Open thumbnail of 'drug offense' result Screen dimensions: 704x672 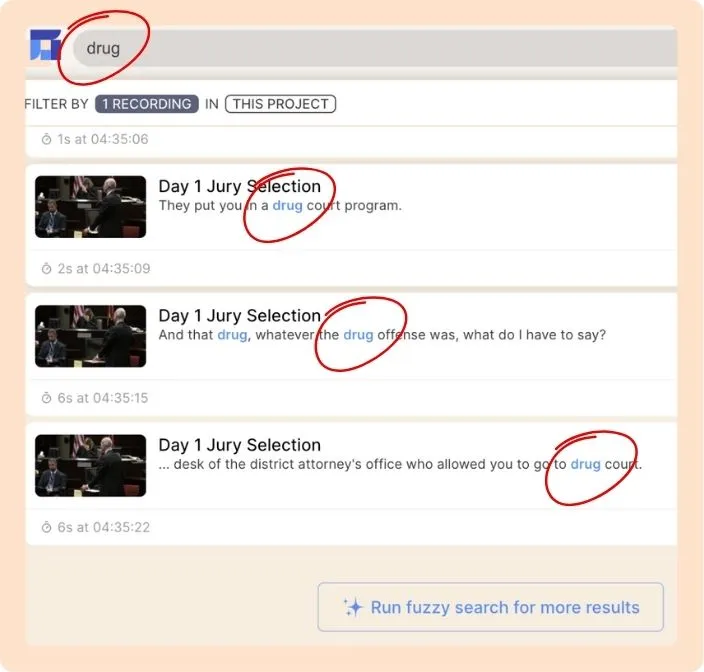click(x=91, y=336)
